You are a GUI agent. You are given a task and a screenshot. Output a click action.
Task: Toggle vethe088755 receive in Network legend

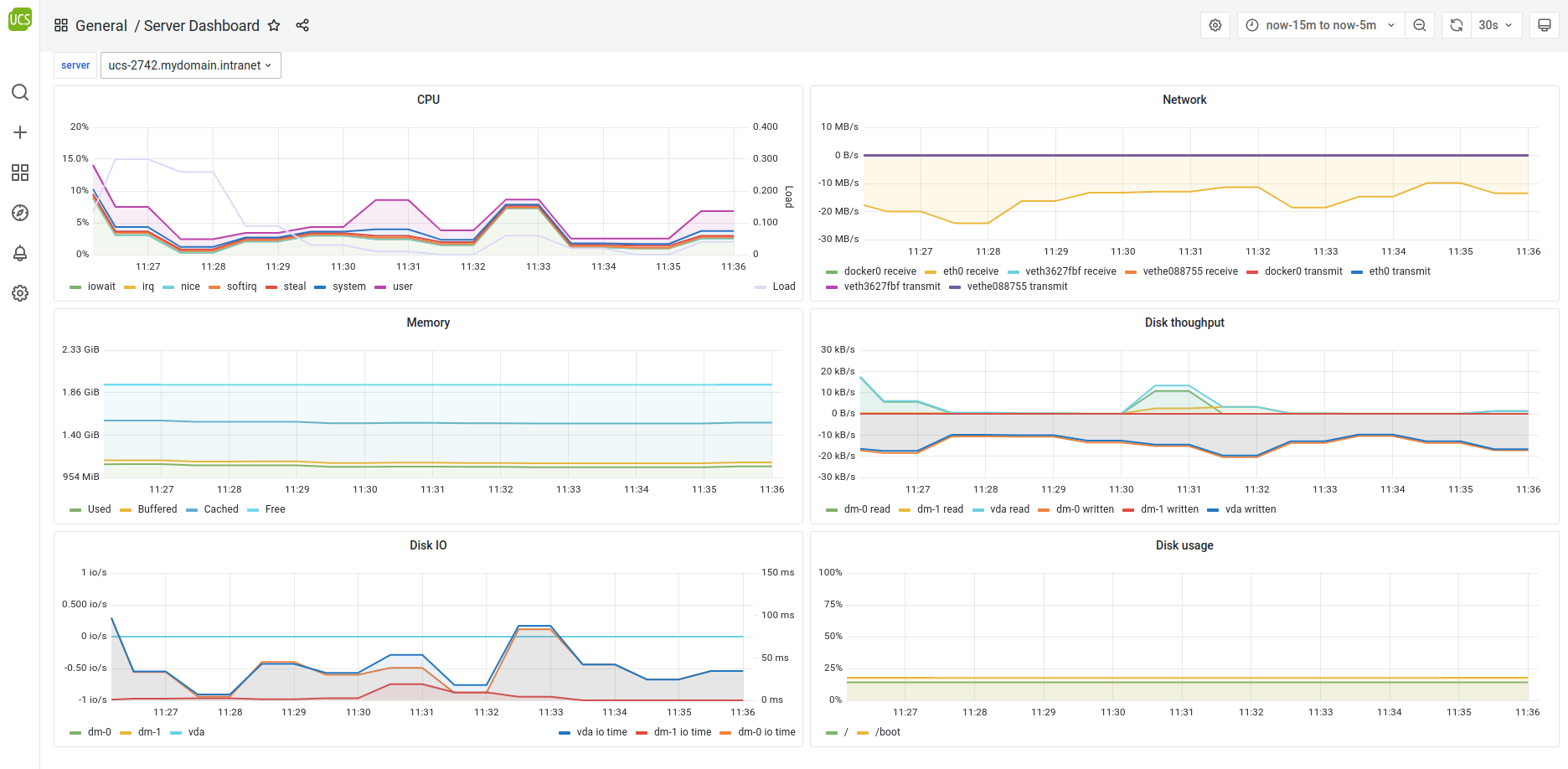tap(1190, 271)
